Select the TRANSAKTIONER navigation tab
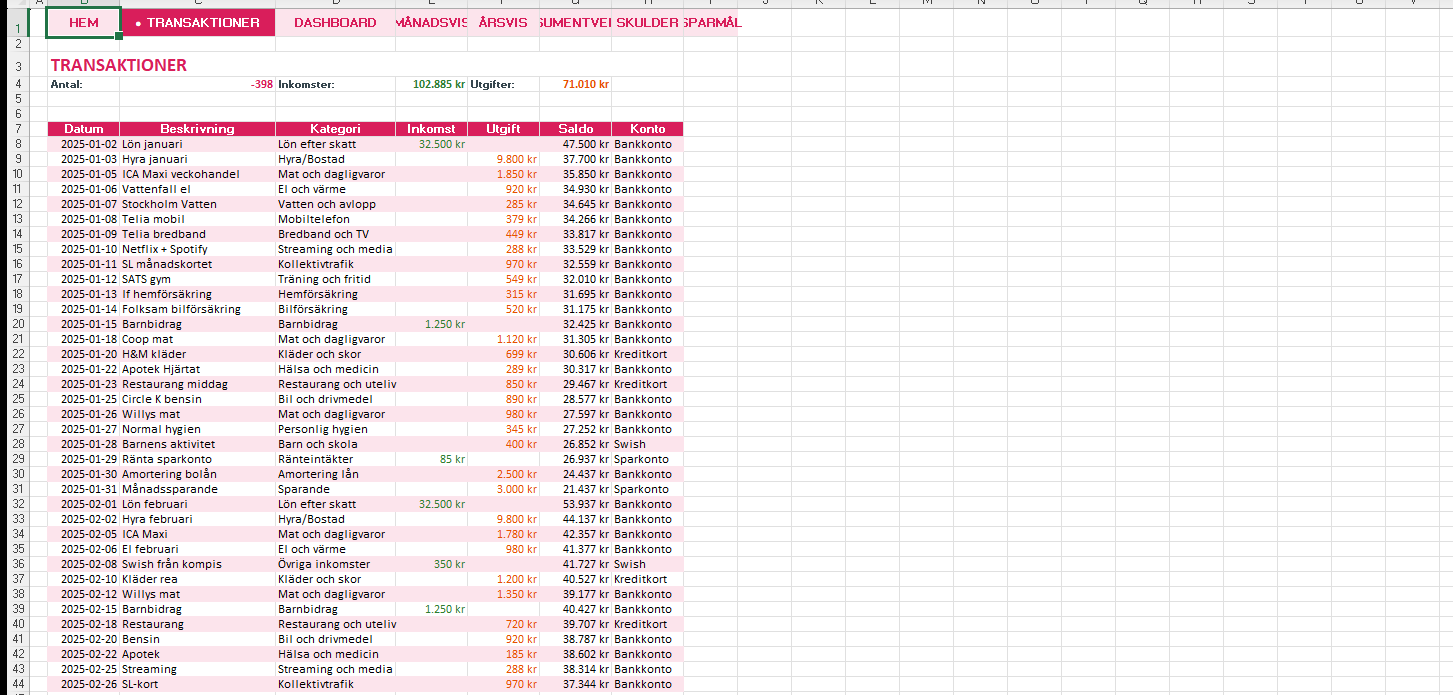 [x=198, y=22]
